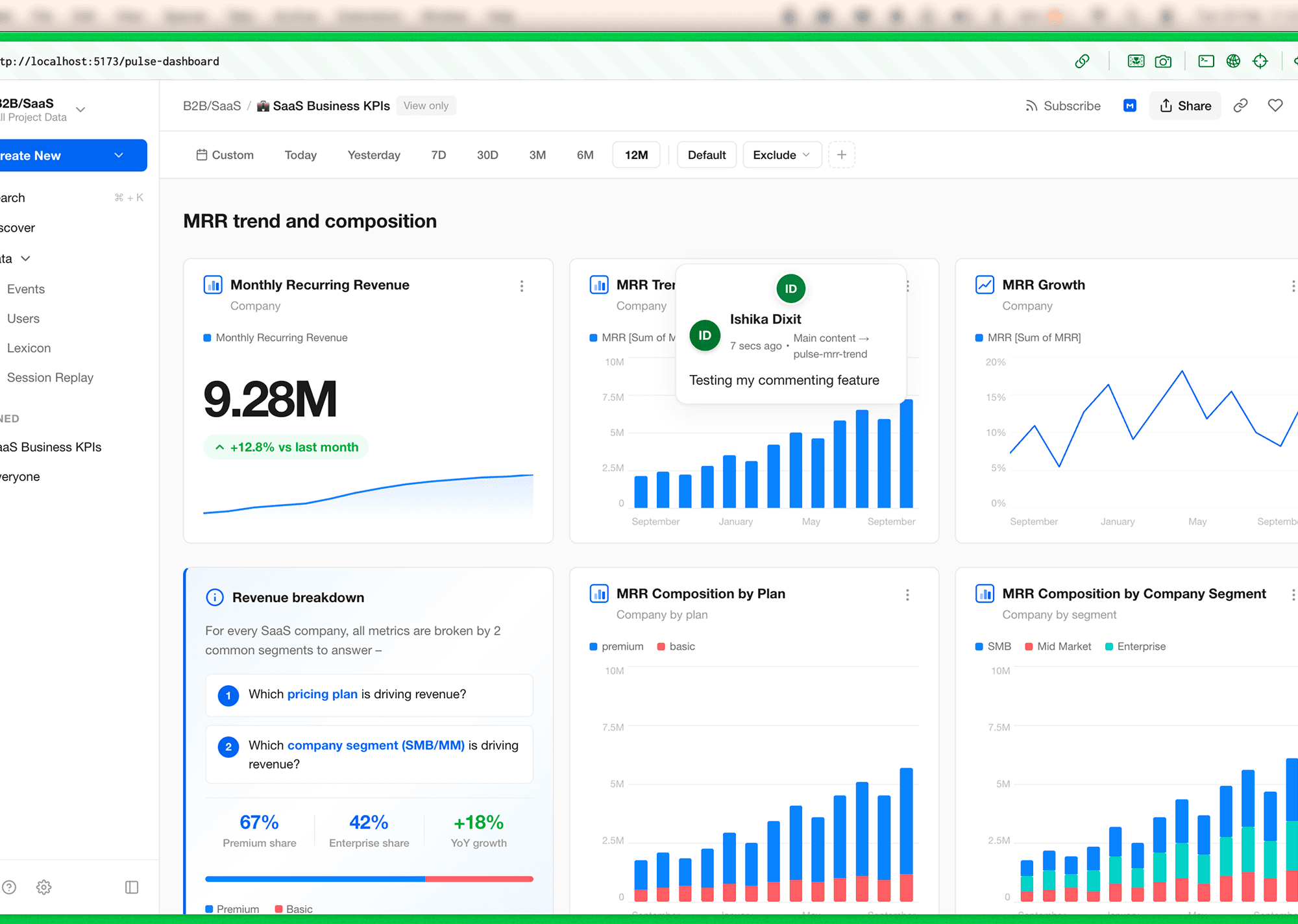
Task: Click the add filter plus box
Action: [842, 155]
